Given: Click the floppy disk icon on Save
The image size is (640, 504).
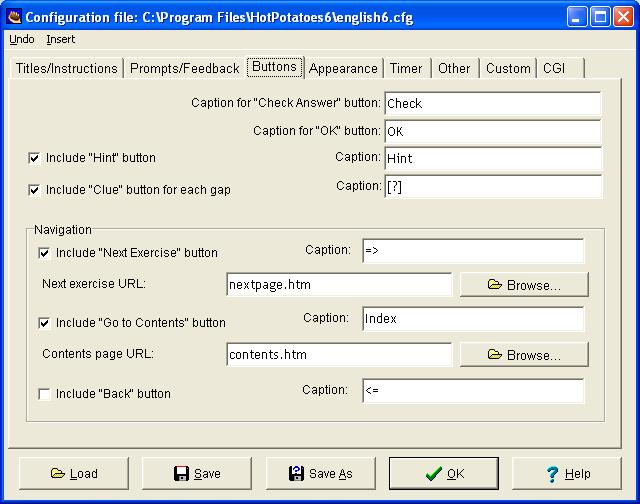Looking at the screenshot, I should (x=181, y=473).
